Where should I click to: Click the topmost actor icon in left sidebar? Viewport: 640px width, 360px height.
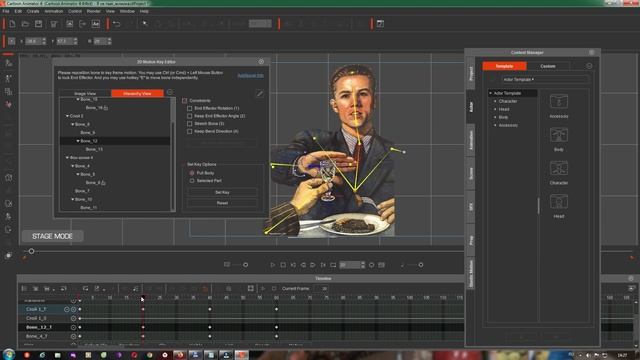coord(8,63)
